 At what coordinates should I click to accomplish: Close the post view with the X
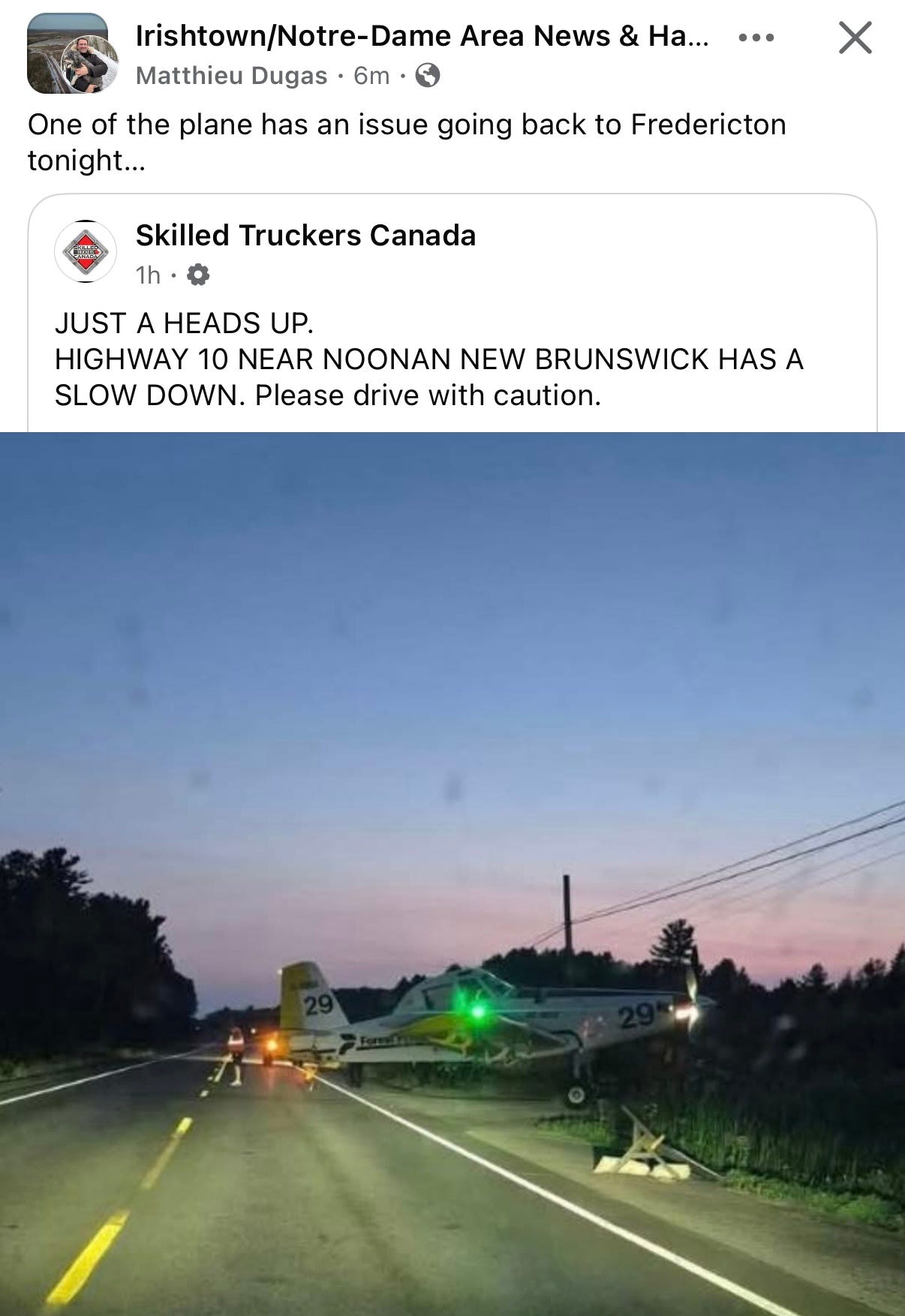click(x=855, y=38)
